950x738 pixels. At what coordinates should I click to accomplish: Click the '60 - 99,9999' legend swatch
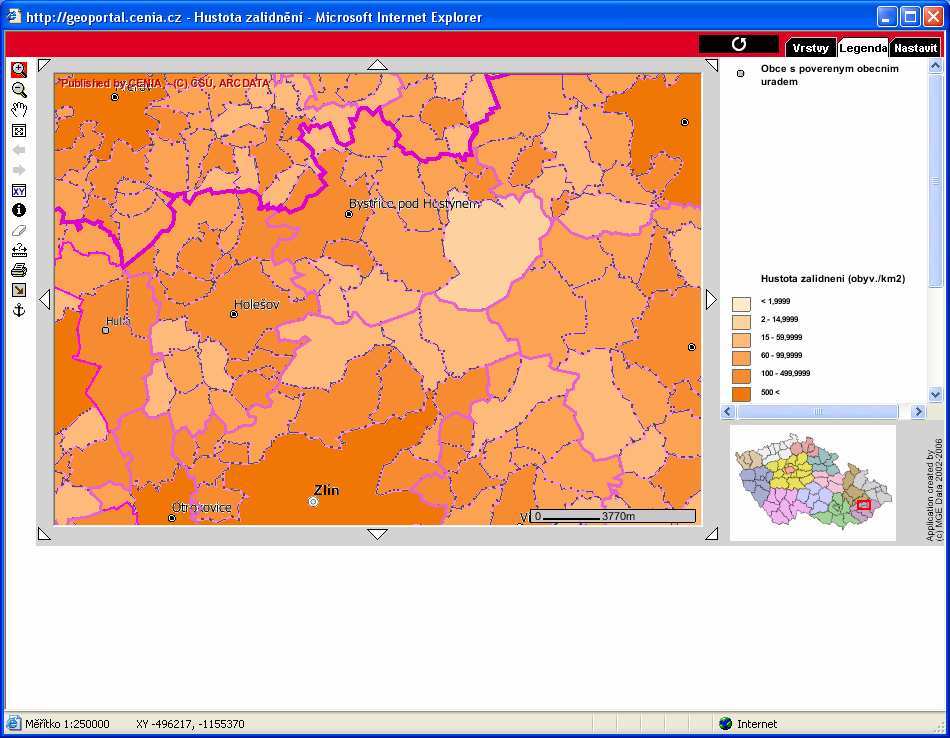click(741, 358)
